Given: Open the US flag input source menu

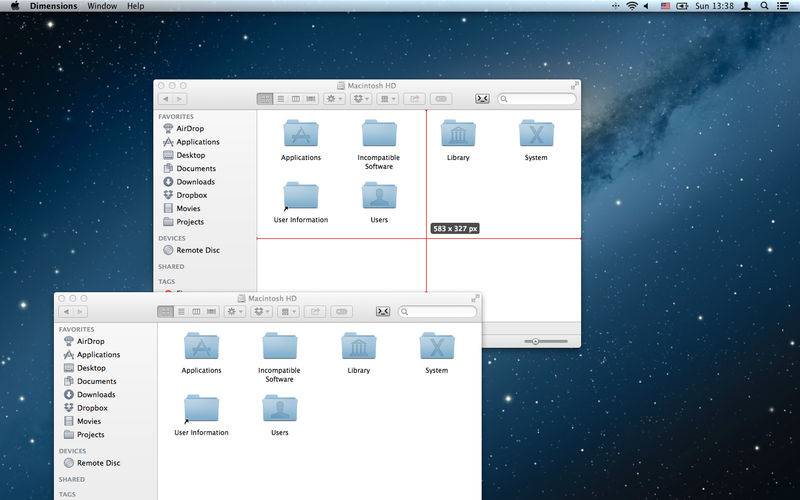Looking at the screenshot, I should point(665,6).
